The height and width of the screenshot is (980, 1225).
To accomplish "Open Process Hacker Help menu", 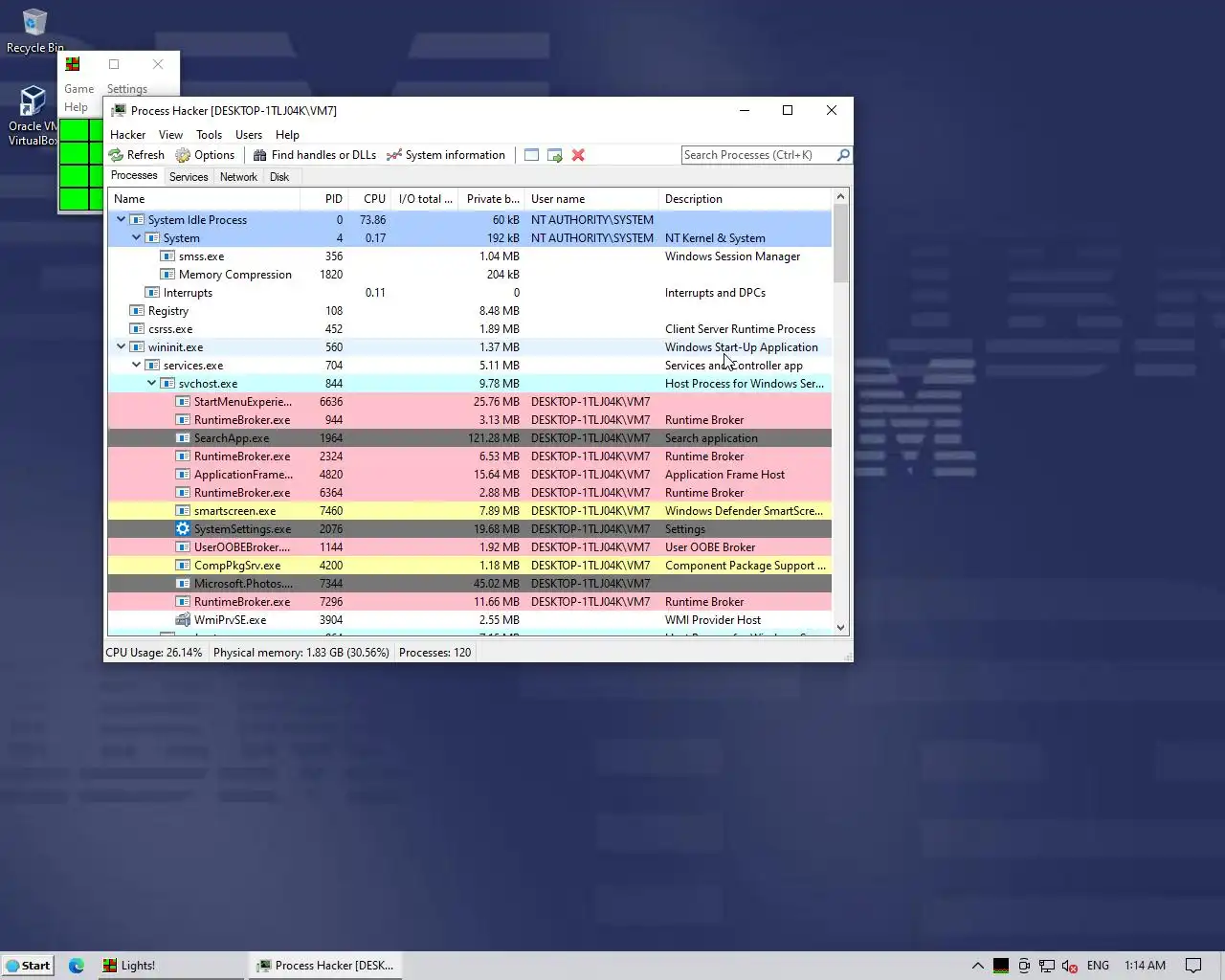I will 287,135.
